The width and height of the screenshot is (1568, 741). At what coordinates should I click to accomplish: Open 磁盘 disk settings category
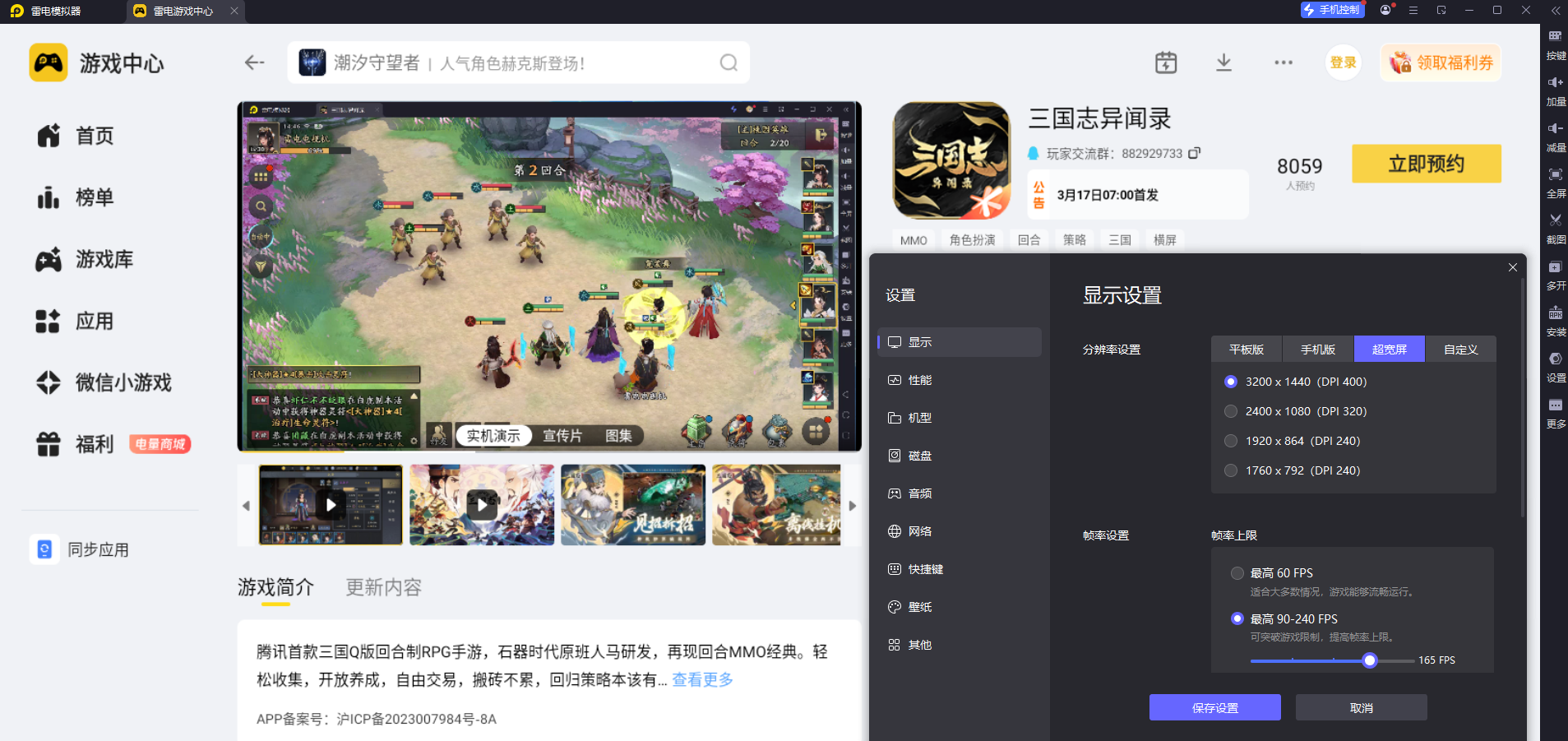(960, 456)
